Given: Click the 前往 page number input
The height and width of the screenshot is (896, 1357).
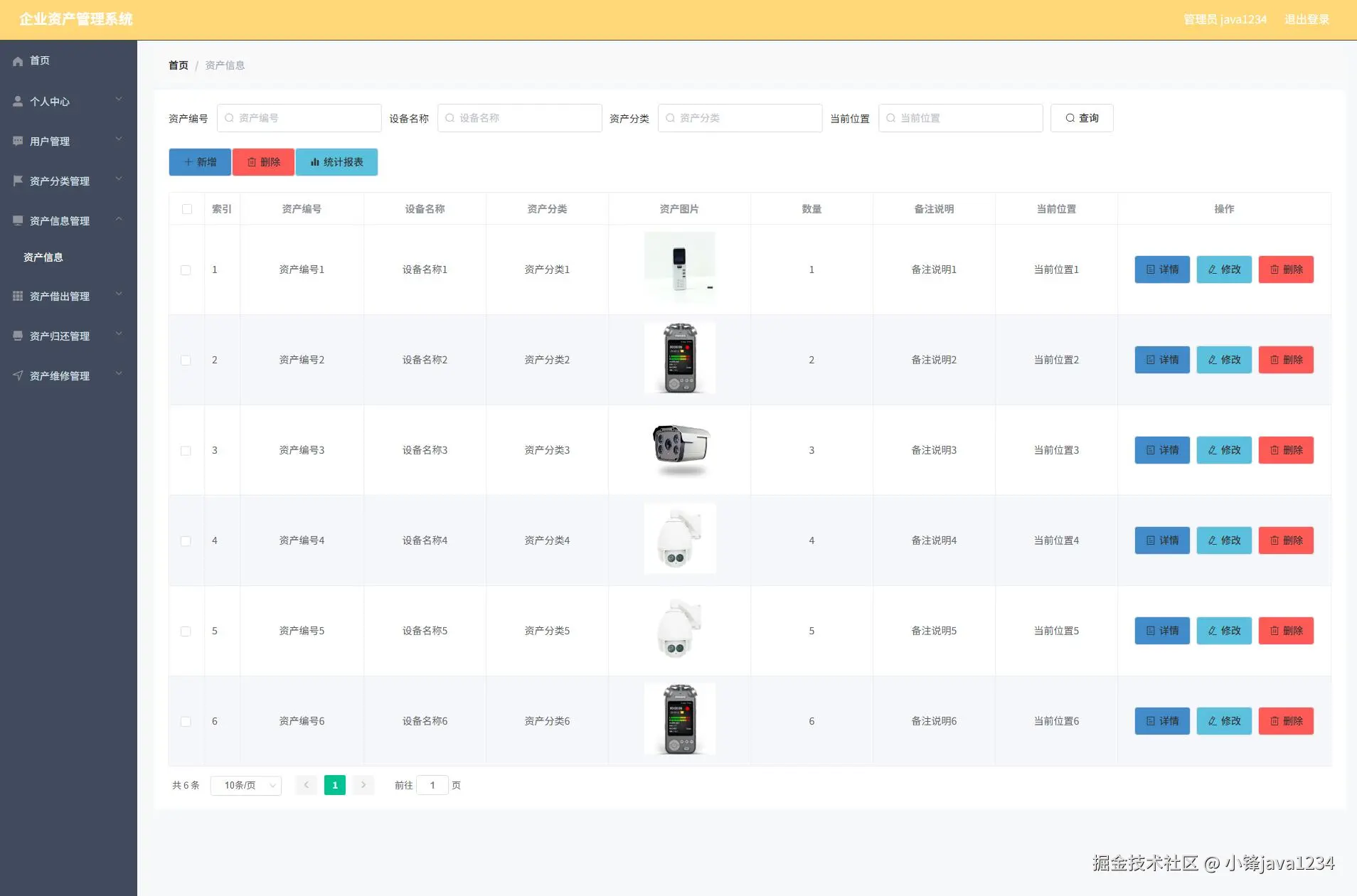Looking at the screenshot, I should pos(432,785).
